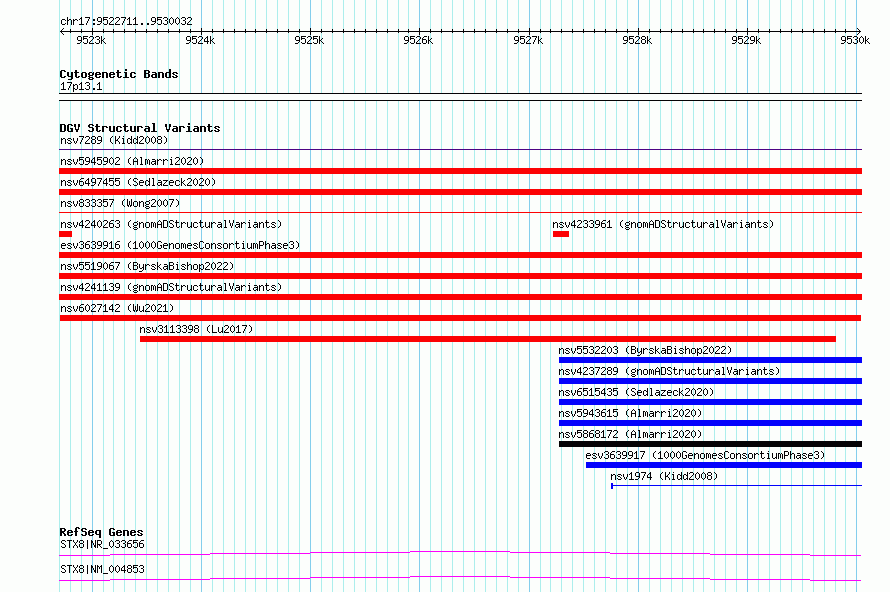Click the DGV Structural Variants track title
The height and width of the screenshot is (592, 890).
(140, 128)
